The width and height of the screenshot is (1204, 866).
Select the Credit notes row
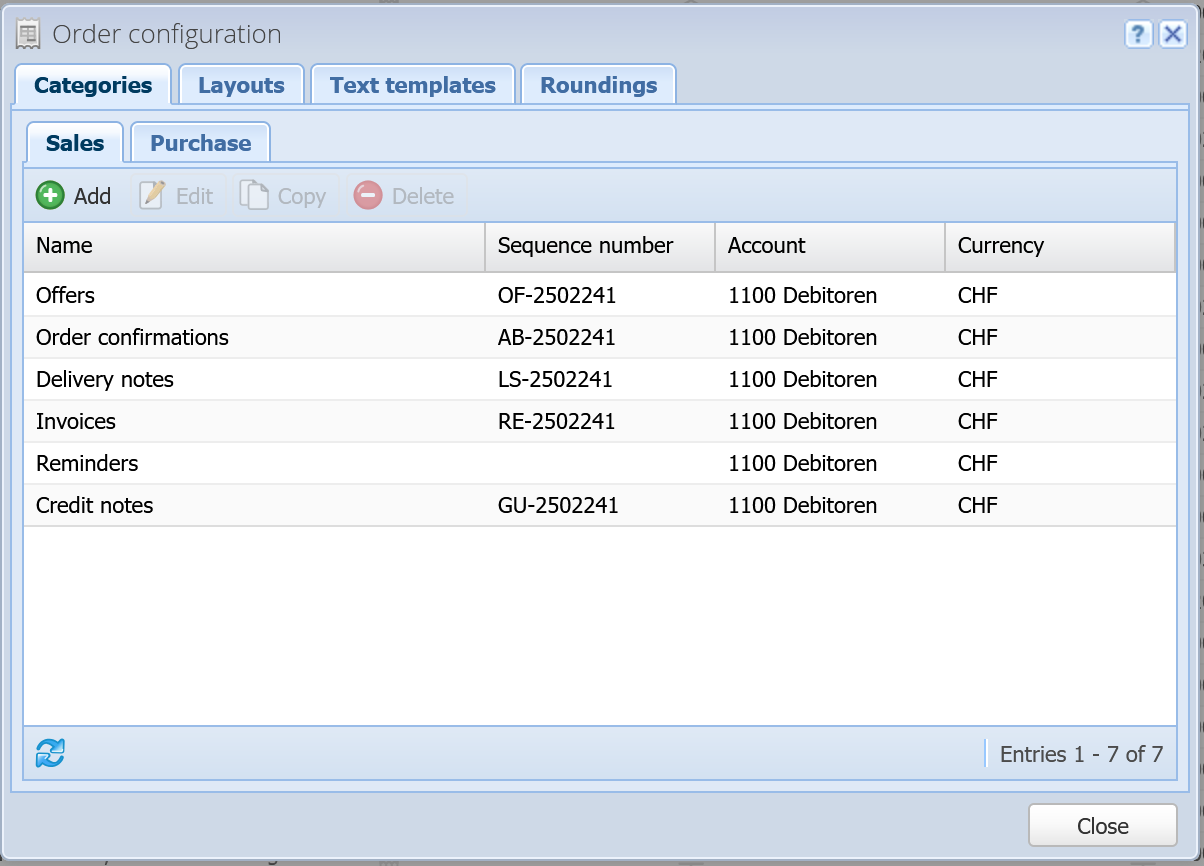[x=600, y=505]
